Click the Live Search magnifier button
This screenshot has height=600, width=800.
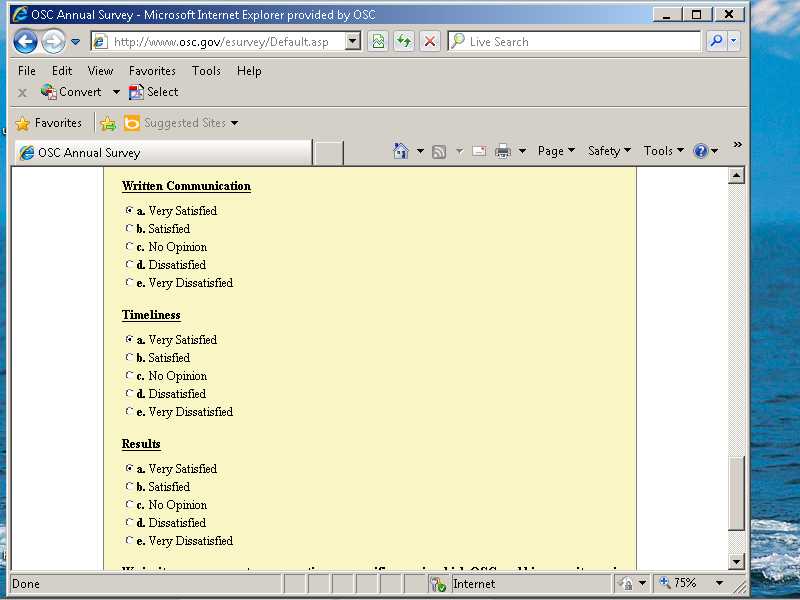pyautogui.click(x=715, y=42)
